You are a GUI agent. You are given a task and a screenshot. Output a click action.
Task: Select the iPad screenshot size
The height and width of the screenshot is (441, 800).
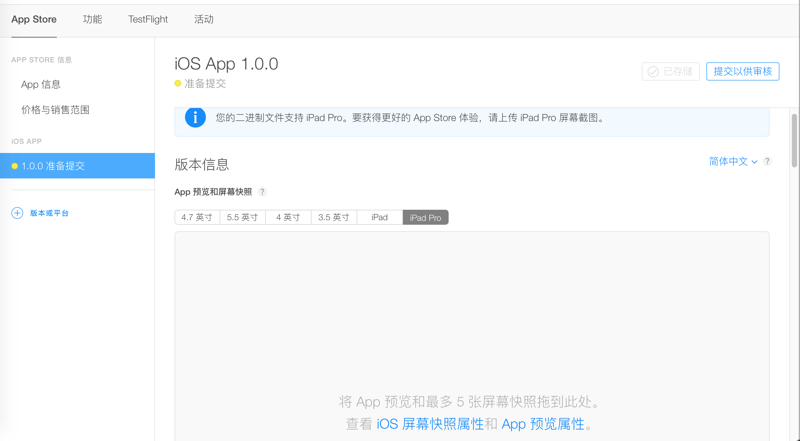tap(380, 217)
